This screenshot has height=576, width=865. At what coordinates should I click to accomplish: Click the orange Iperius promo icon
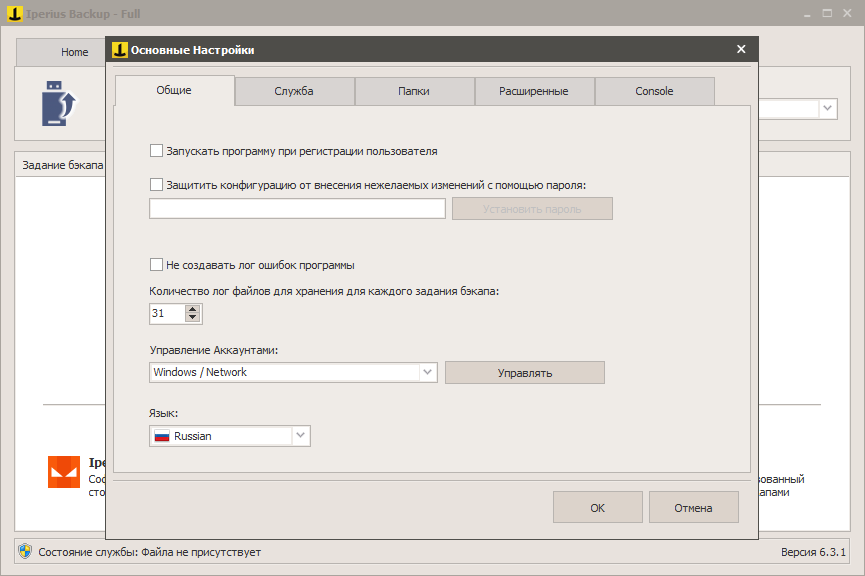click(64, 472)
